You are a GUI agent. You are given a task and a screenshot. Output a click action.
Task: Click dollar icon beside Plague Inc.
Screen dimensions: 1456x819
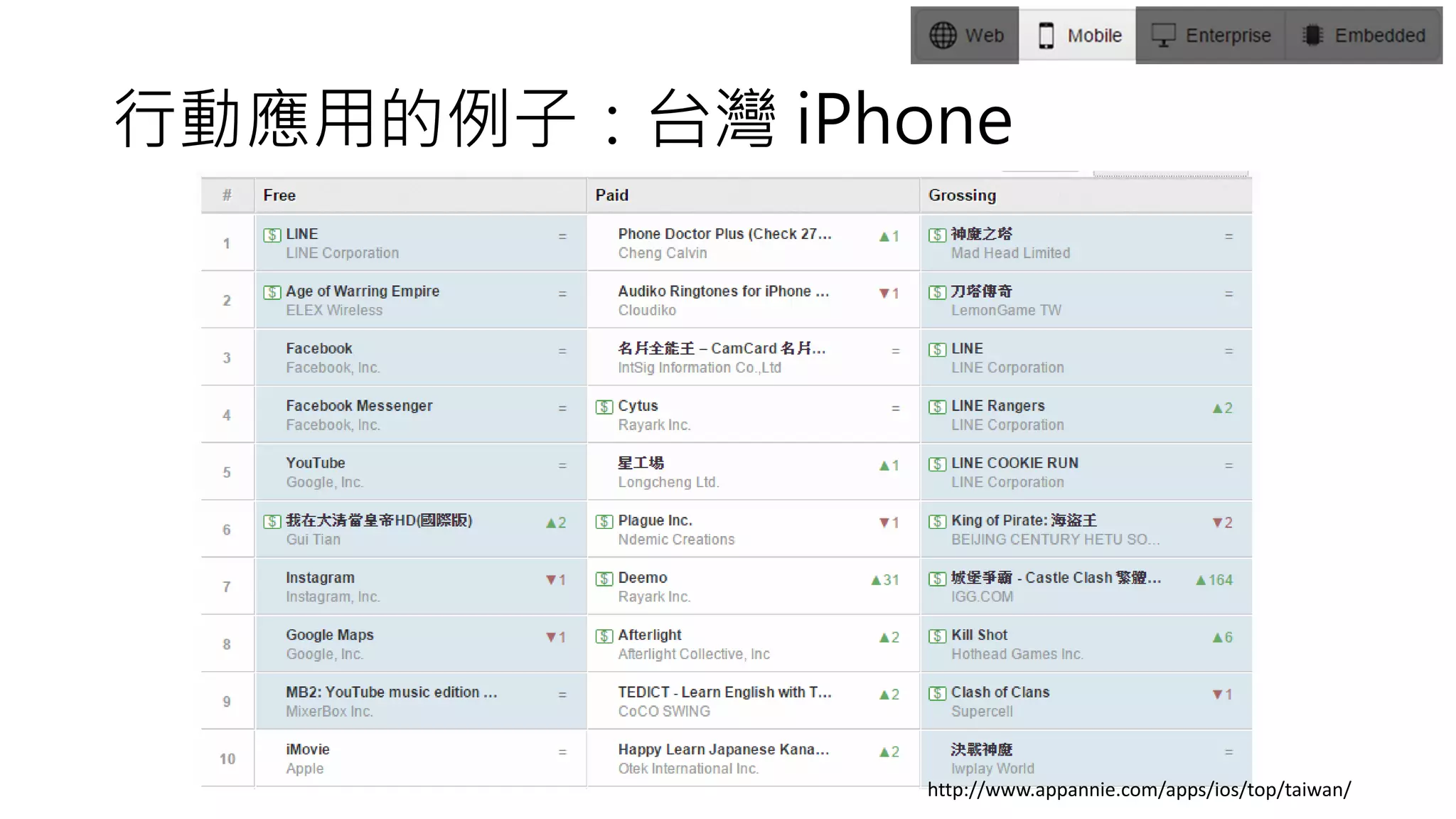[604, 521]
